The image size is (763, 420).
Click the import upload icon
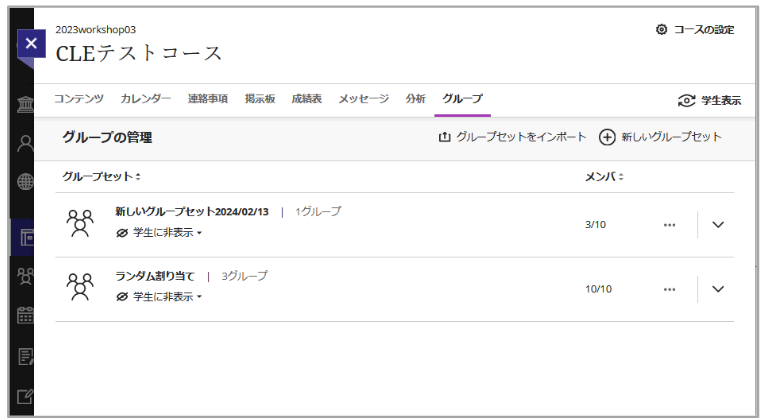click(444, 137)
